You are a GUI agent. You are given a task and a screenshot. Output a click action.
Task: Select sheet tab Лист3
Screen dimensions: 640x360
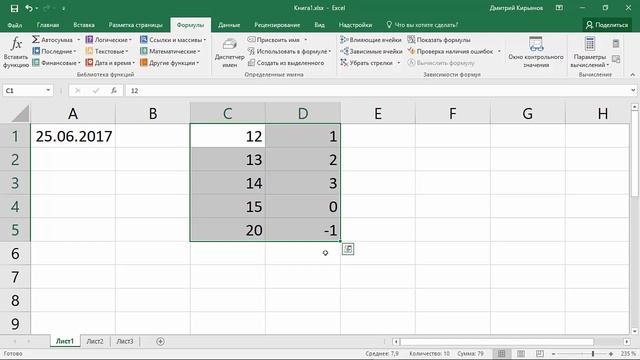tap(125, 341)
